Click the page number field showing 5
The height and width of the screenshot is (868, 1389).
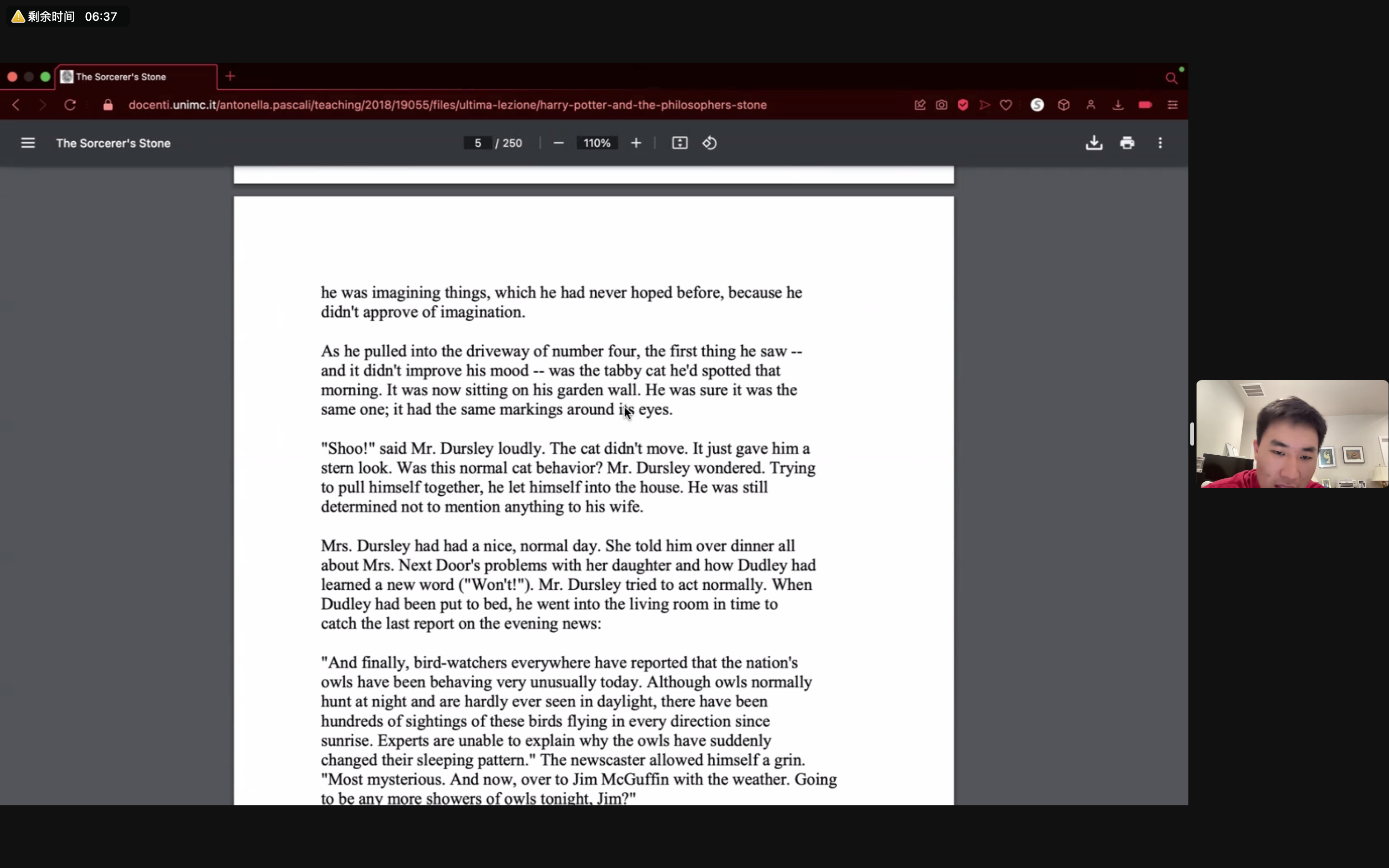(x=477, y=143)
